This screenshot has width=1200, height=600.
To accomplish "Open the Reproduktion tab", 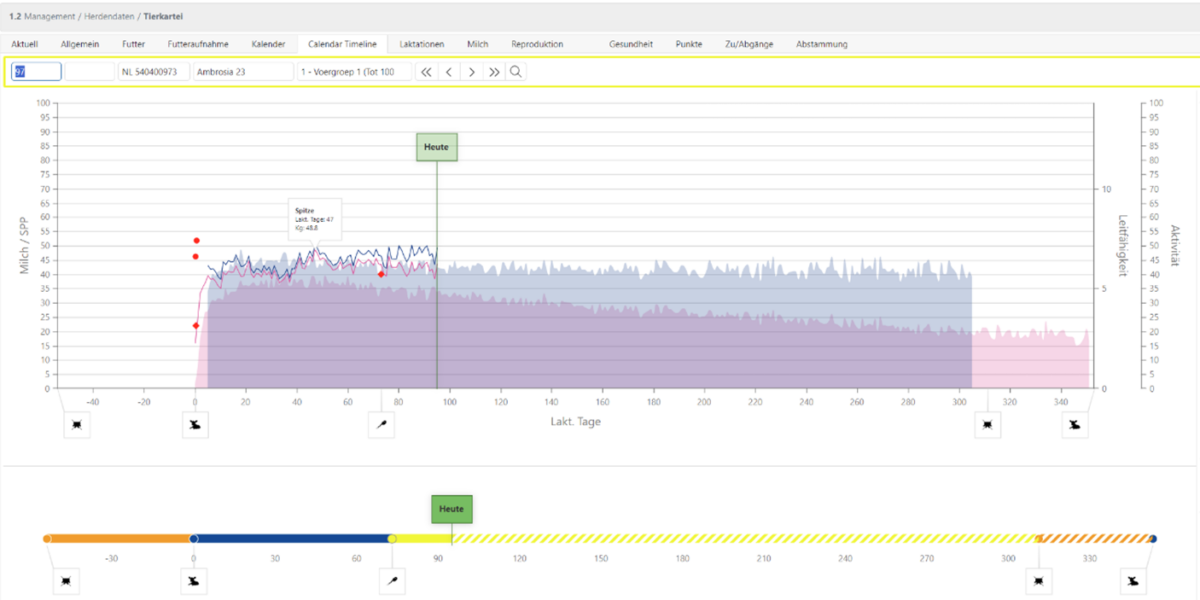I will click(537, 44).
